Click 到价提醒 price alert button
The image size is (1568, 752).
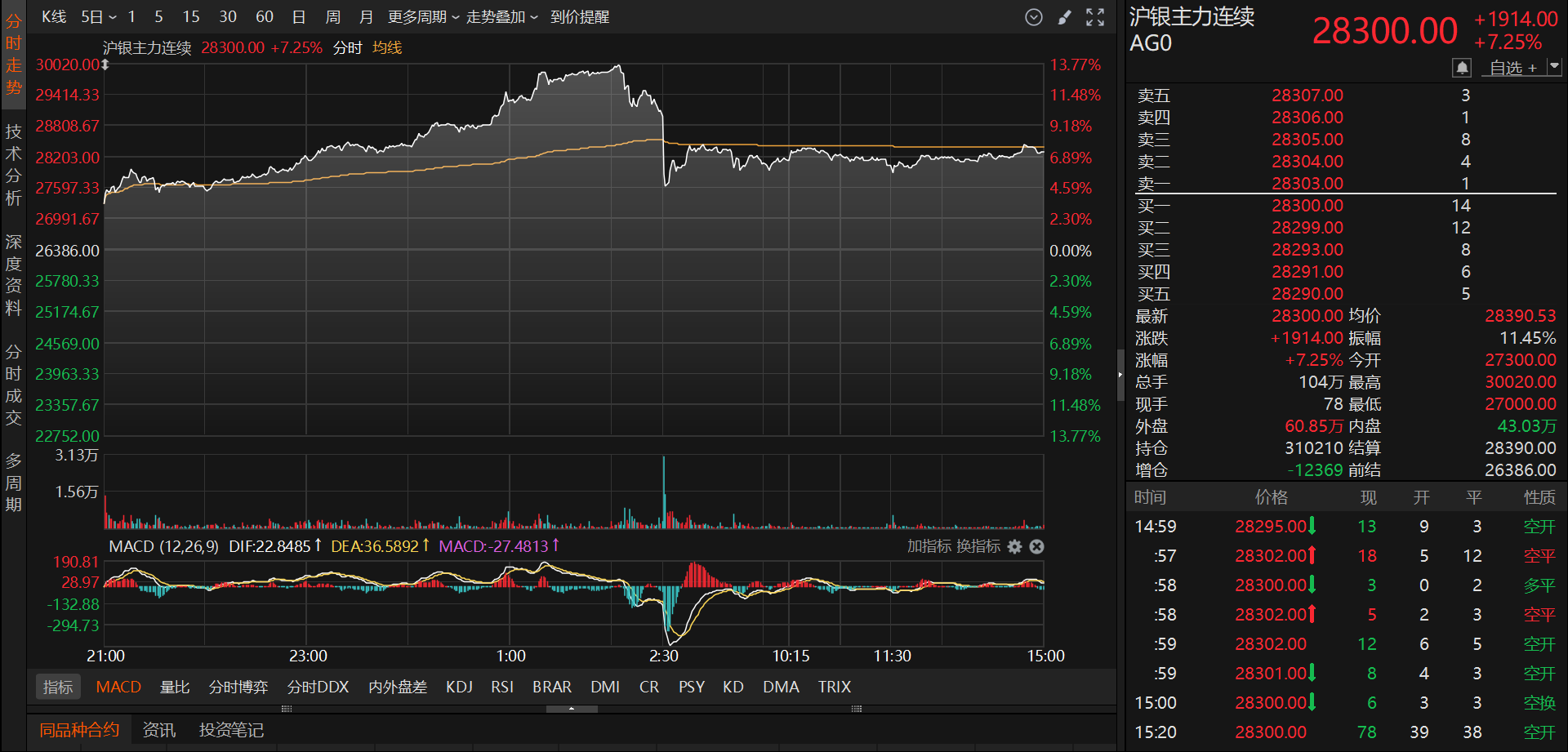click(x=579, y=17)
